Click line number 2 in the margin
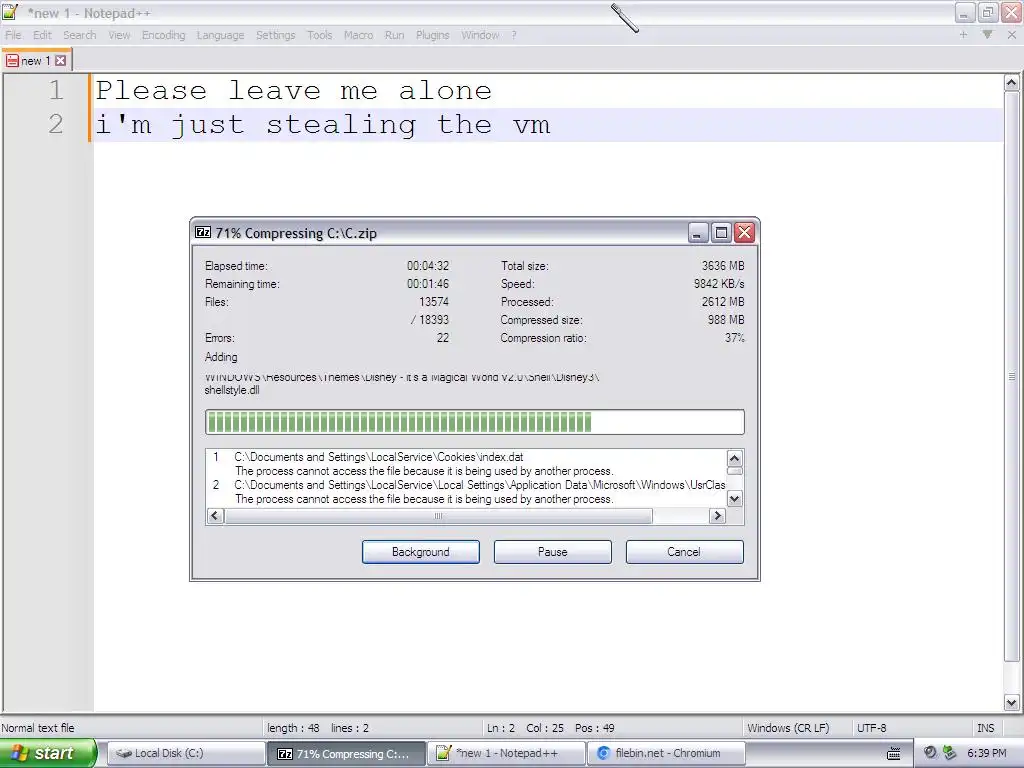The height and width of the screenshot is (768, 1024). (x=56, y=124)
